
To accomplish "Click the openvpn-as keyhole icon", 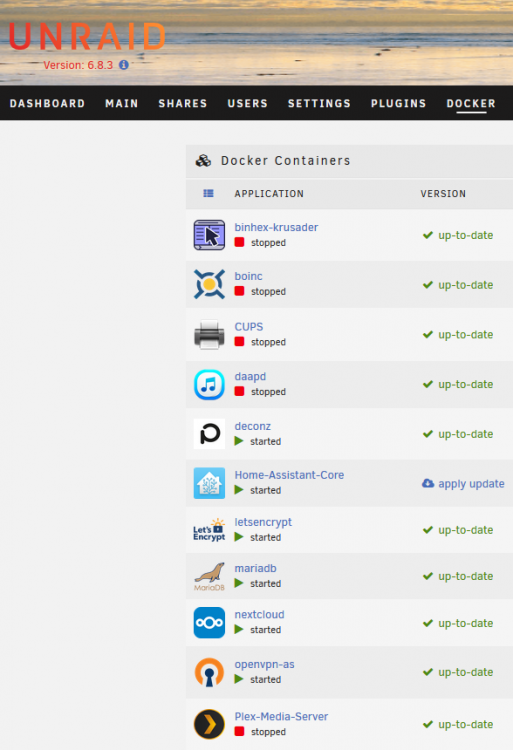I will click(x=209, y=672).
